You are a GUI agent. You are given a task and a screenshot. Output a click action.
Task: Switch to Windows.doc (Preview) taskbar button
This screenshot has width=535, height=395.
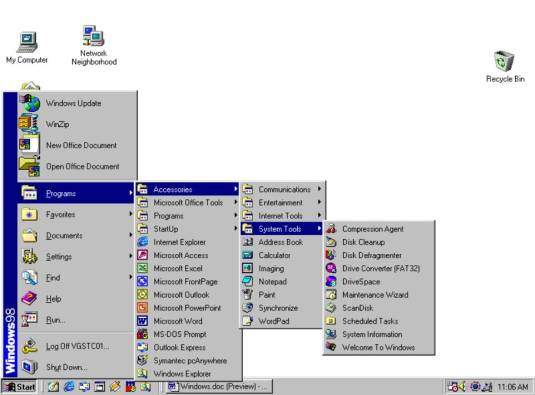click(219, 386)
